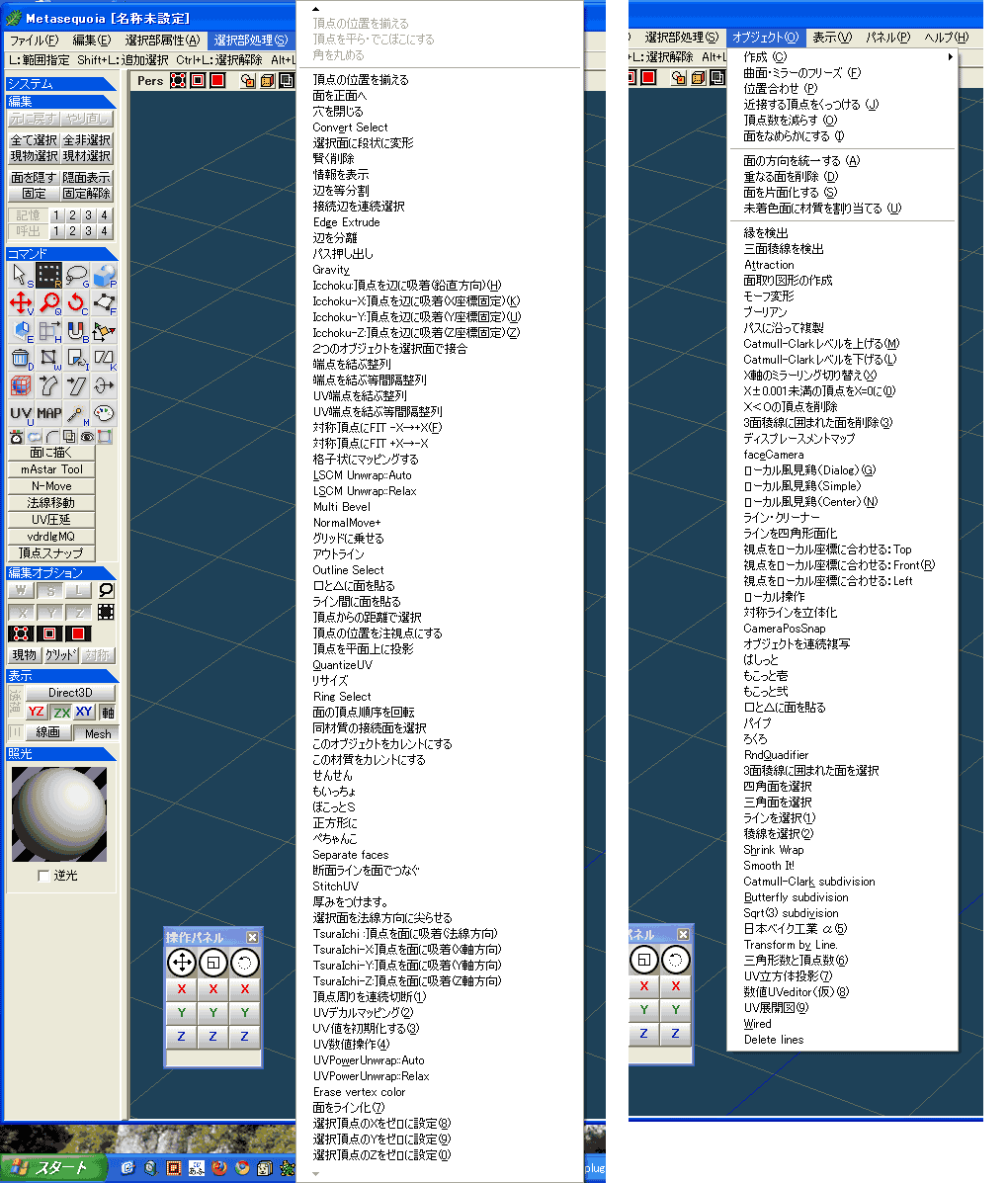Click the 全非選択 deselect all button
Image resolution: width=1008 pixels, height=1183 pixels.
pyautogui.click(x=87, y=139)
